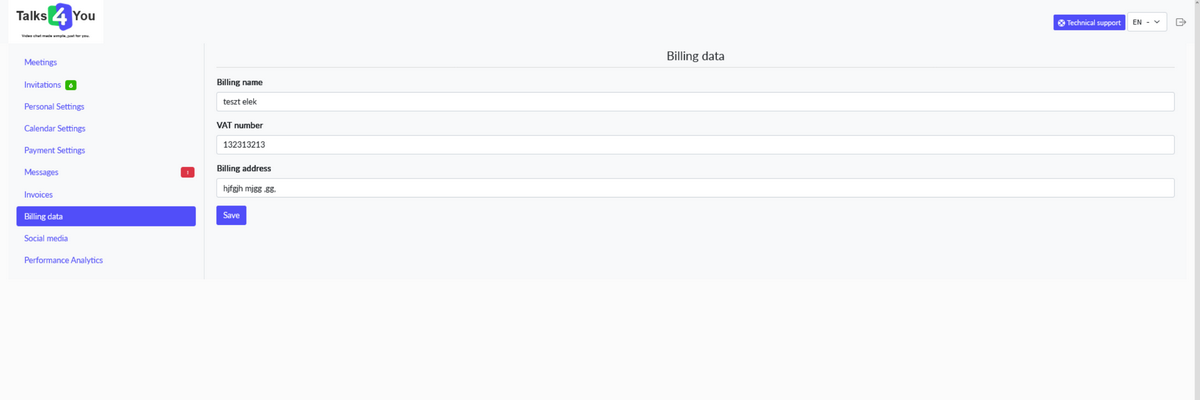1200x400 pixels.
Task: Click the logout icon
Action: 1181,22
